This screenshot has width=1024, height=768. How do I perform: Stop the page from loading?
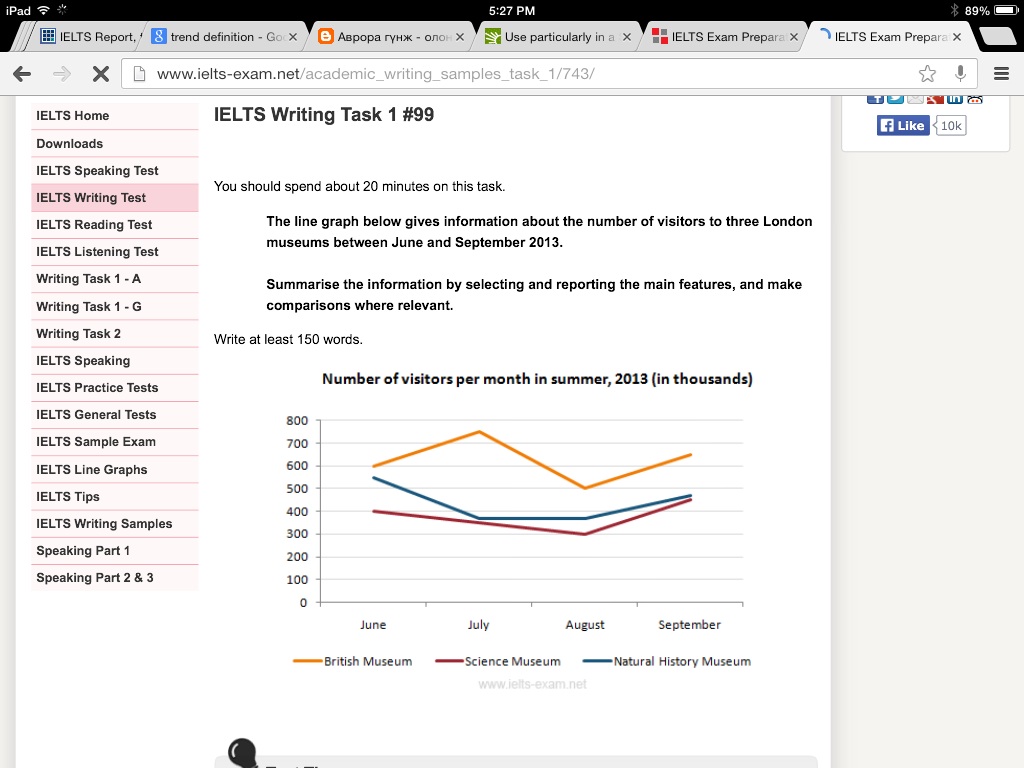tap(101, 74)
